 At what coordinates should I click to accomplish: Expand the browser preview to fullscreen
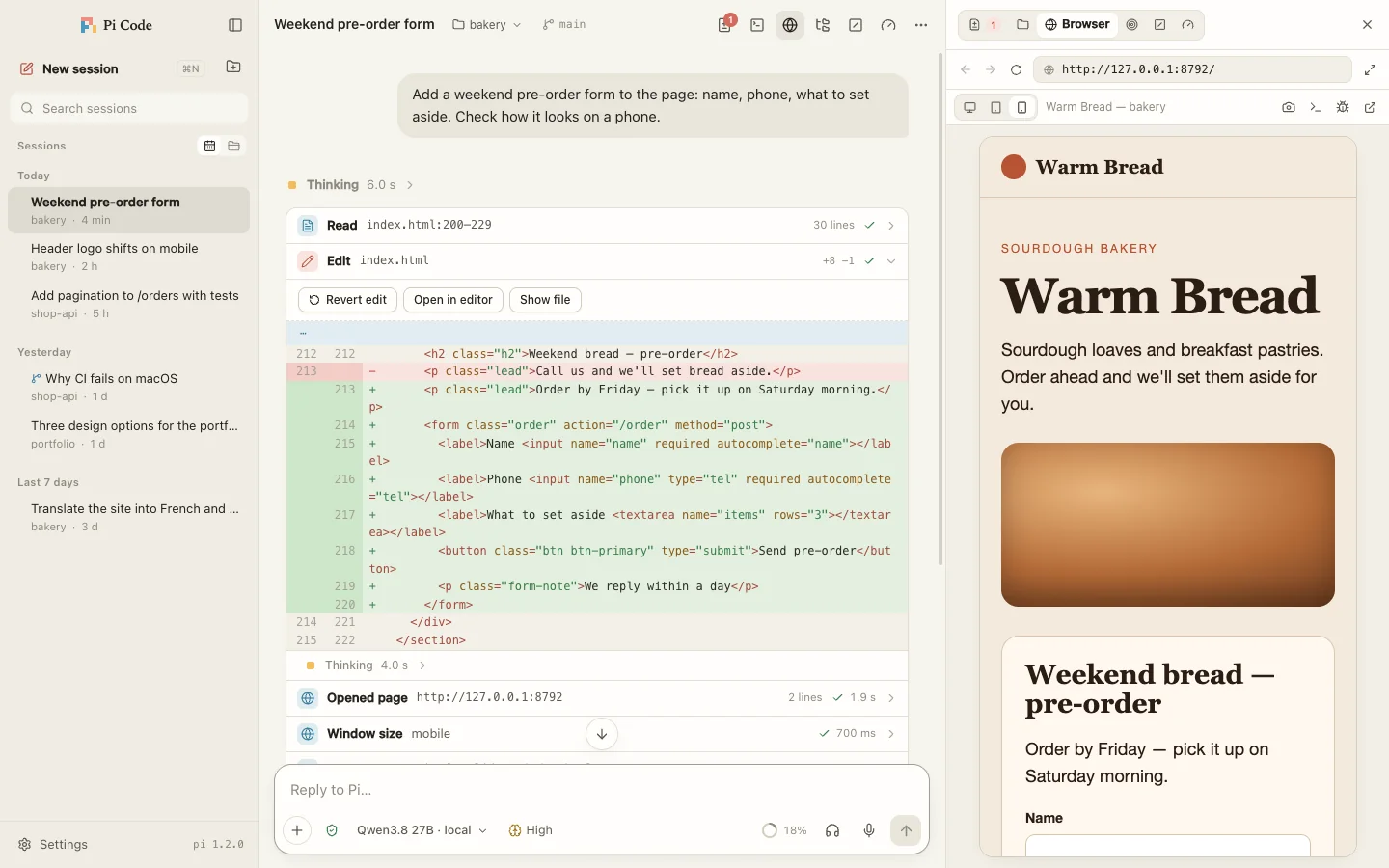click(1370, 69)
